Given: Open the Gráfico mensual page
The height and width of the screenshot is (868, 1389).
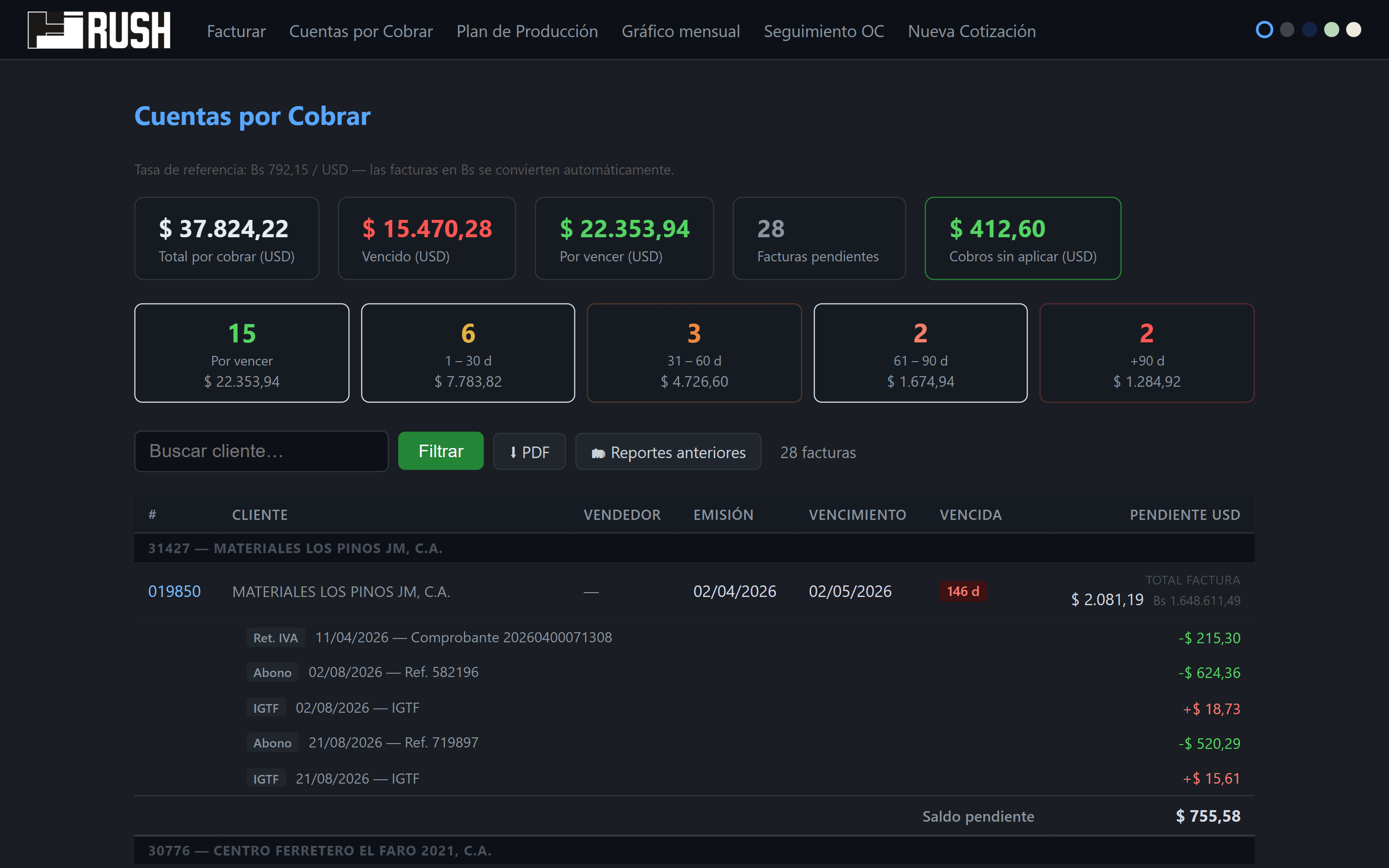Looking at the screenshot, I should tap(681, 31).
